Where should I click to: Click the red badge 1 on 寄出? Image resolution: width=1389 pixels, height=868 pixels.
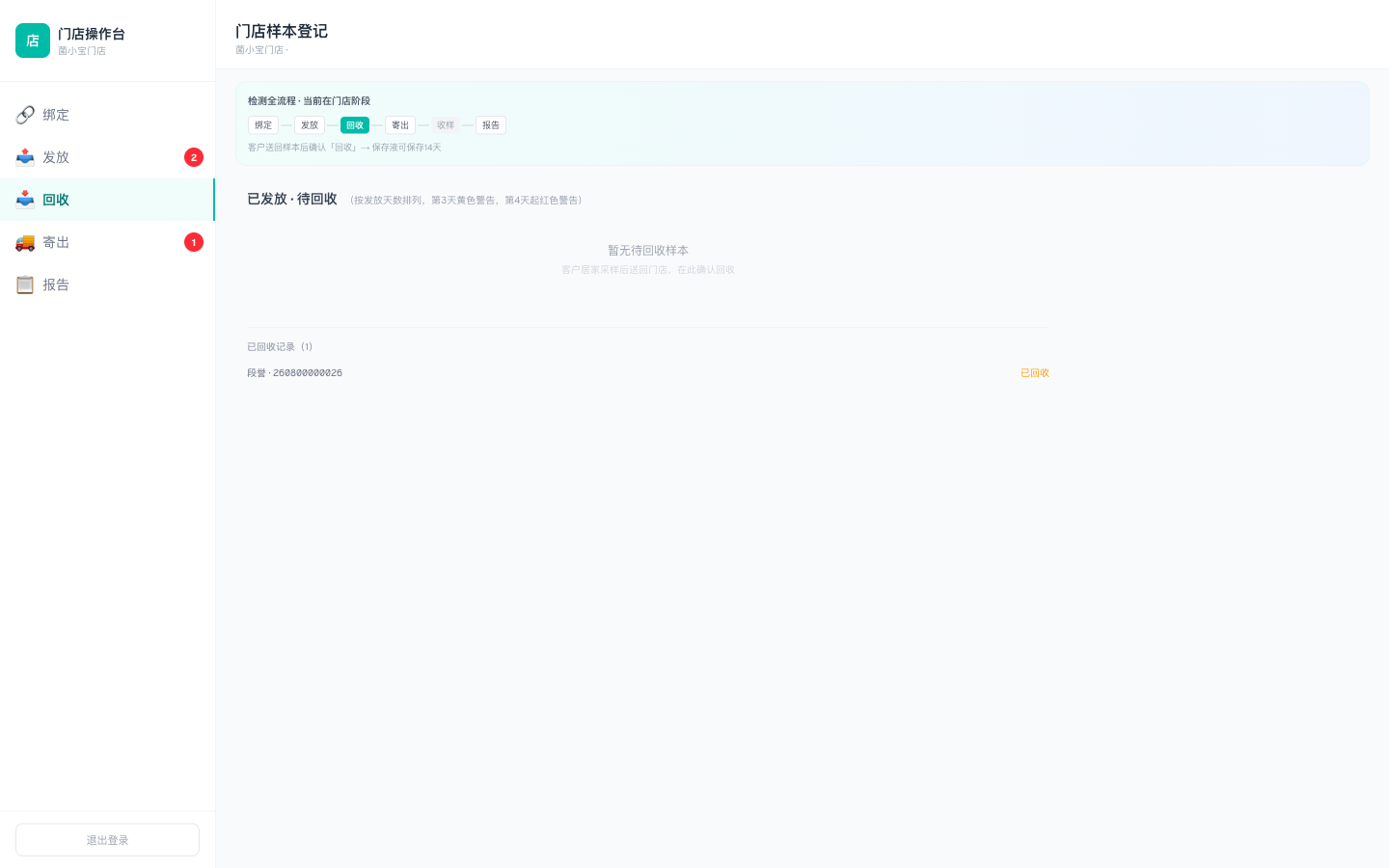[x=194, y=242]
